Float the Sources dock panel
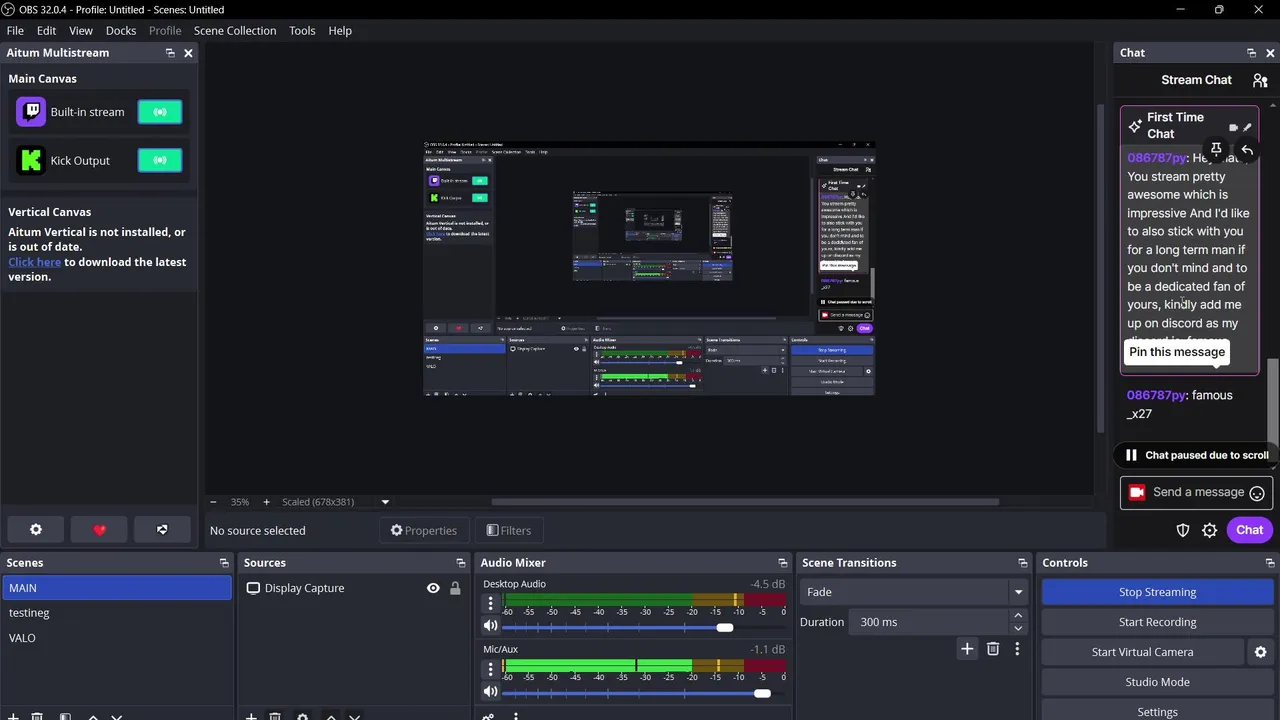 pyautogui.click(x=460, y=563)
